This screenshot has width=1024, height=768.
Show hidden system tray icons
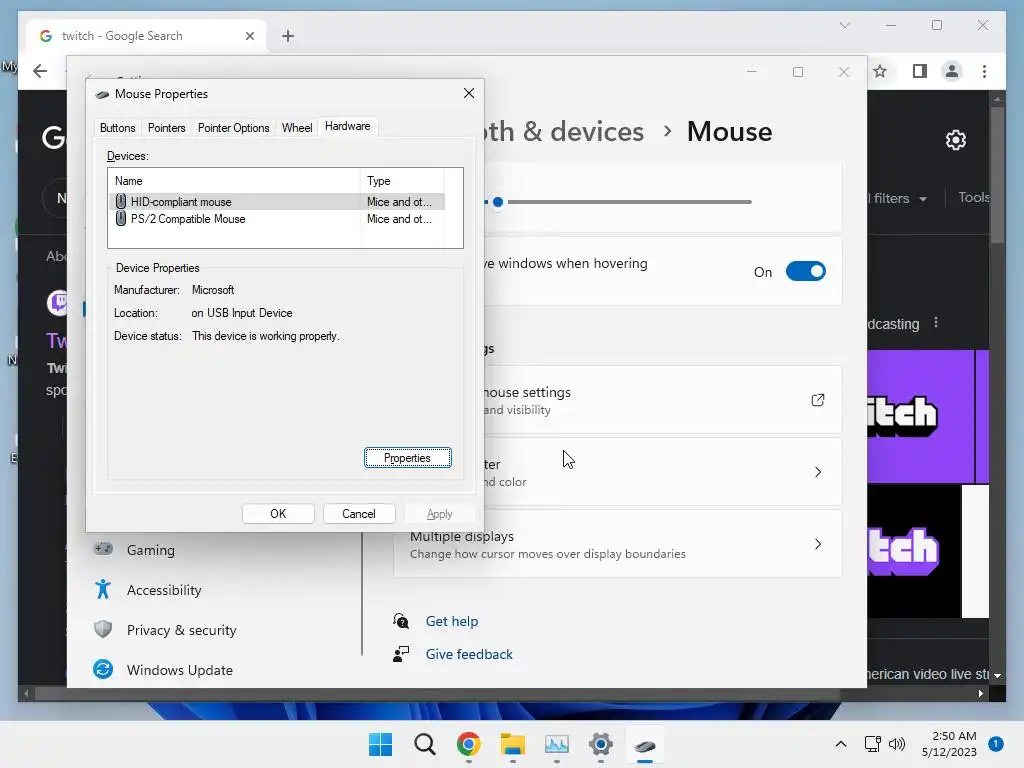pos(840,744)
